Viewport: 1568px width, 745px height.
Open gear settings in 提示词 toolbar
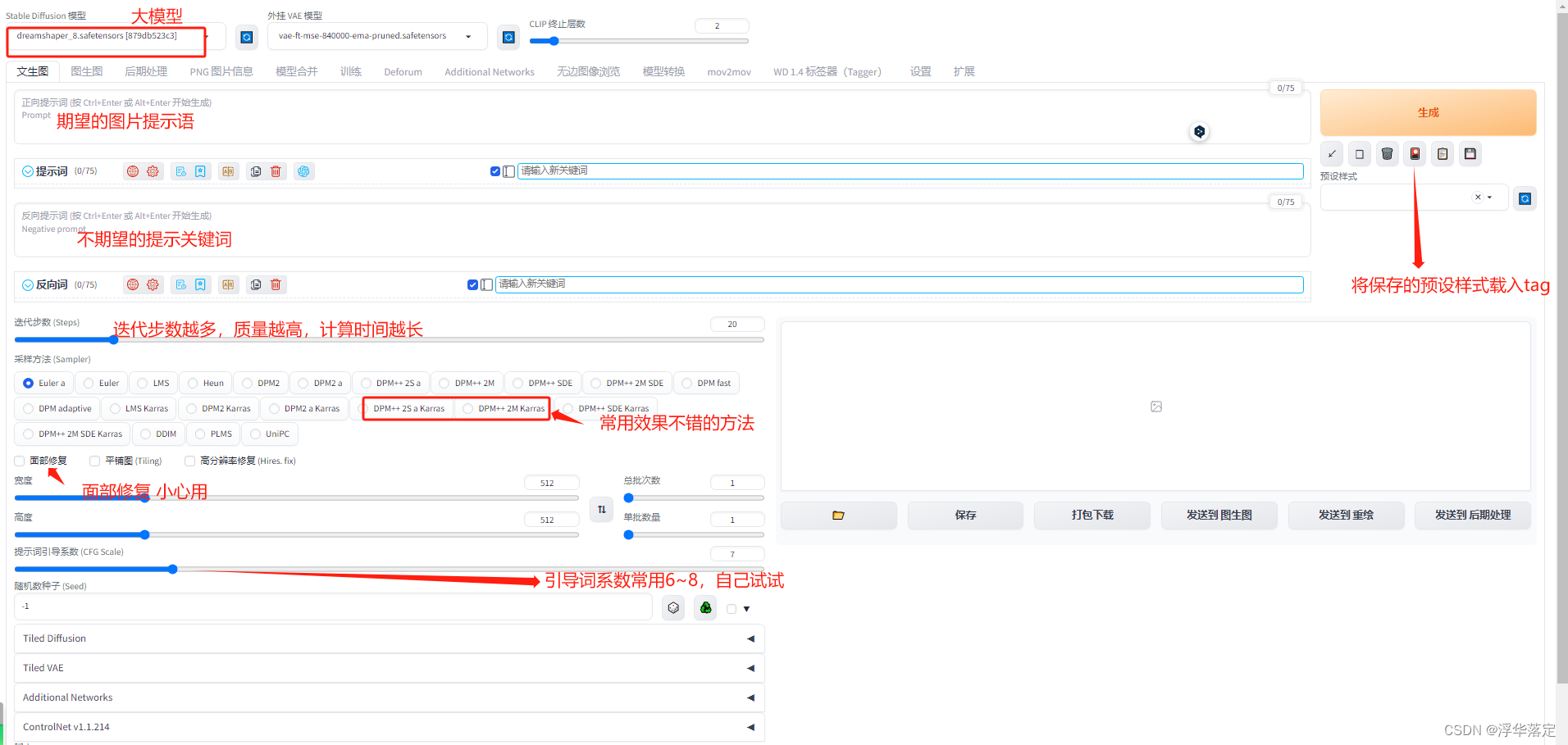click(153, 171)
